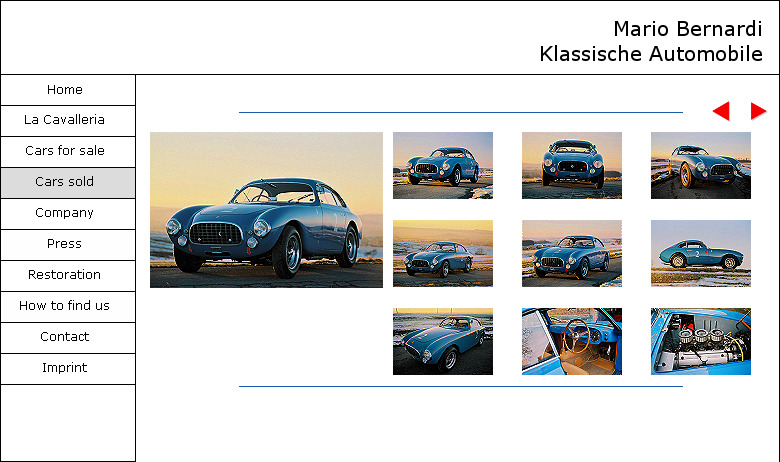The image size is (780, 462).
Task: View the Imprint page
Action: (x=65, y=368)
